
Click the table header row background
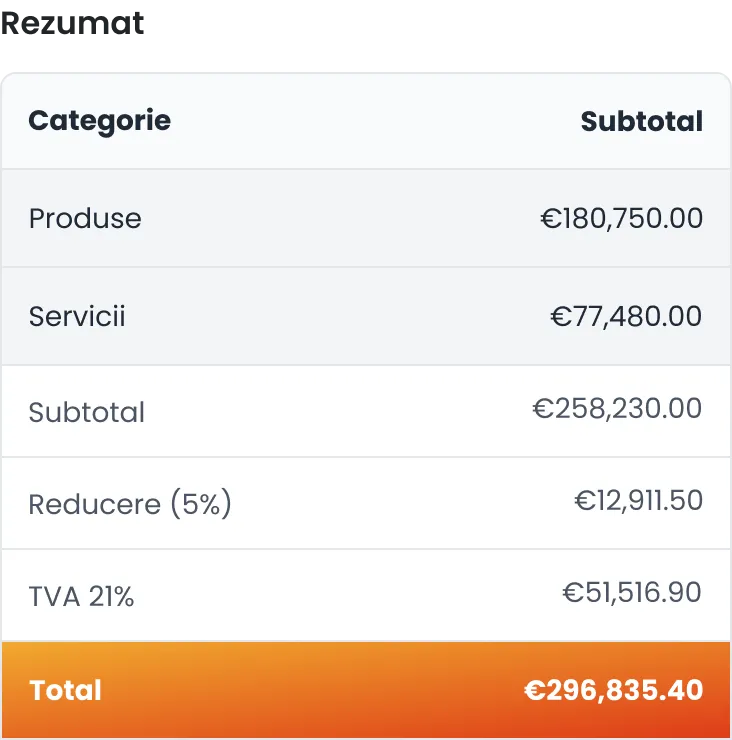coord(366,121)
